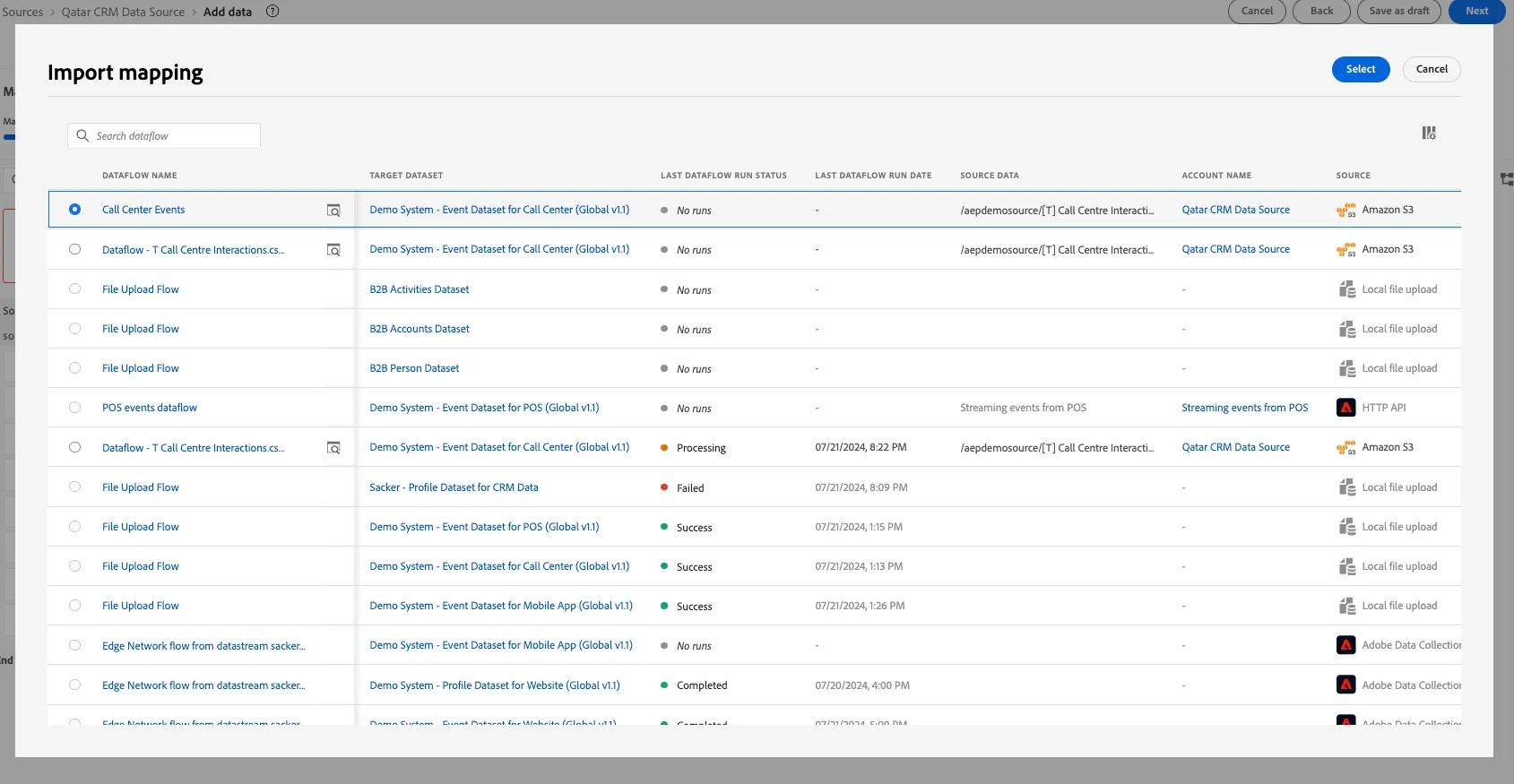This screenshot has height=784, width=1514.
Task: Click the Failed status text
Action: tap(690, 488)
